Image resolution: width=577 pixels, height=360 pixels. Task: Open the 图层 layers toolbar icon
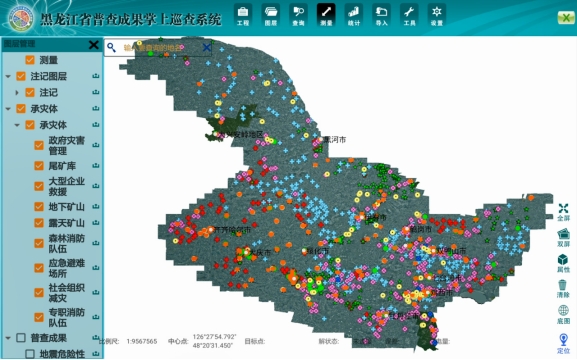271,15
